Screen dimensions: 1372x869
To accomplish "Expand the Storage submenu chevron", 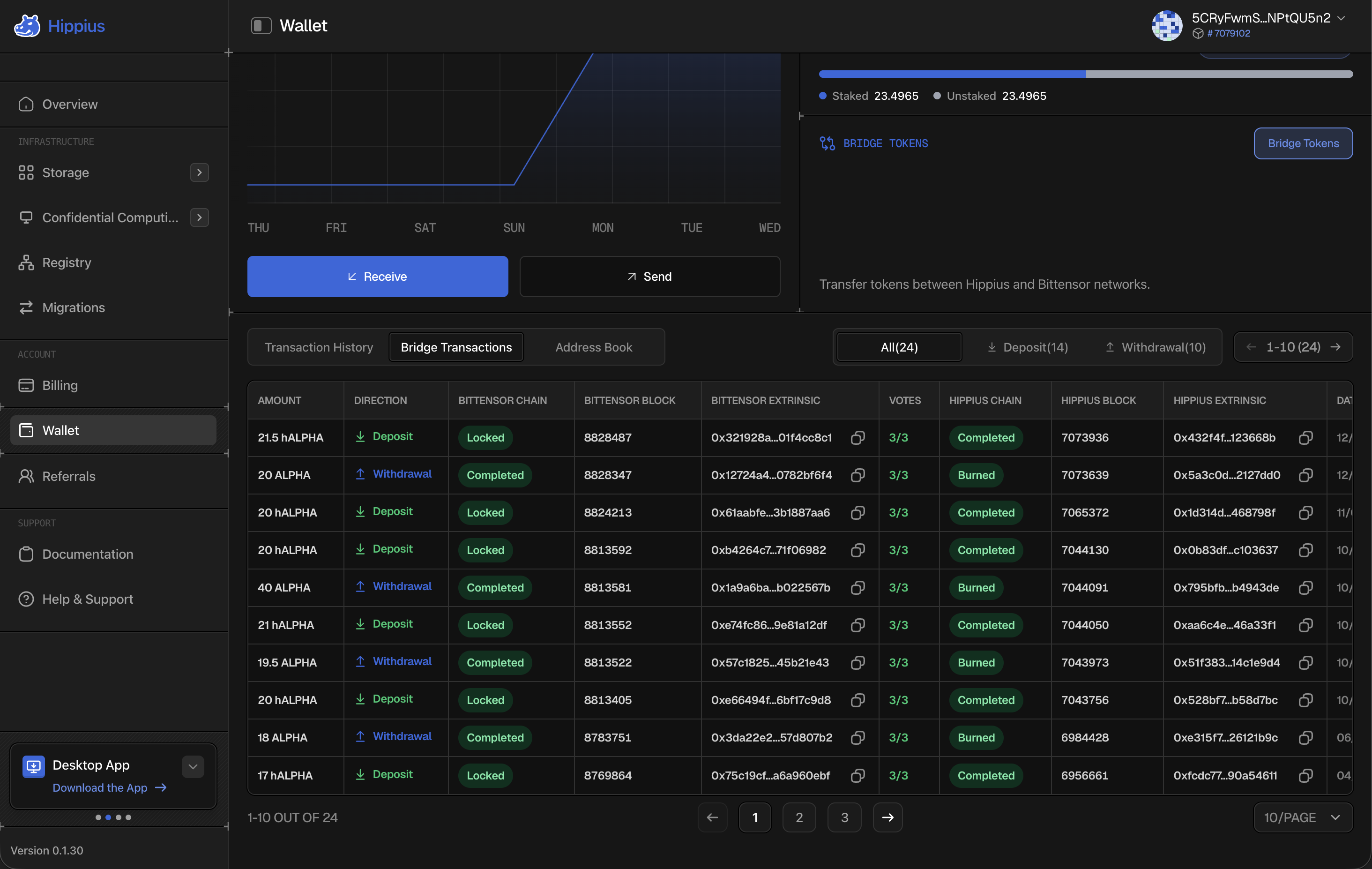I will [200, 172].
